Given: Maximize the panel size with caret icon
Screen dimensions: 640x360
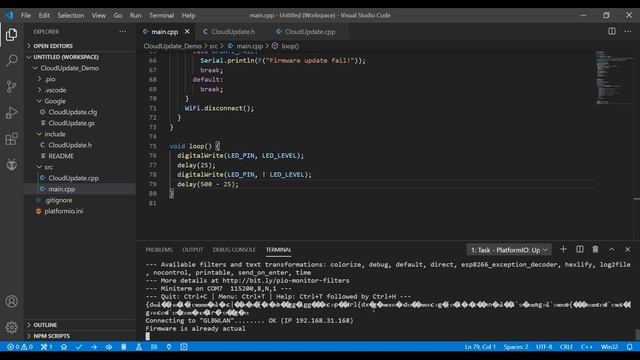Looking at the screenshot, I should pos(611,249).
